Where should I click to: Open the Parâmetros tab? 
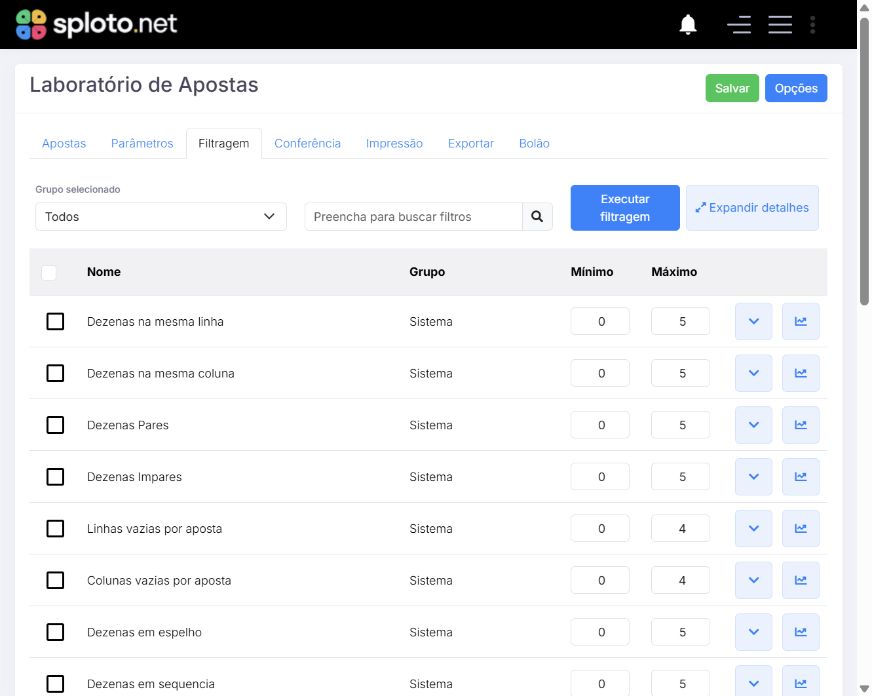(x=142, y=143)
